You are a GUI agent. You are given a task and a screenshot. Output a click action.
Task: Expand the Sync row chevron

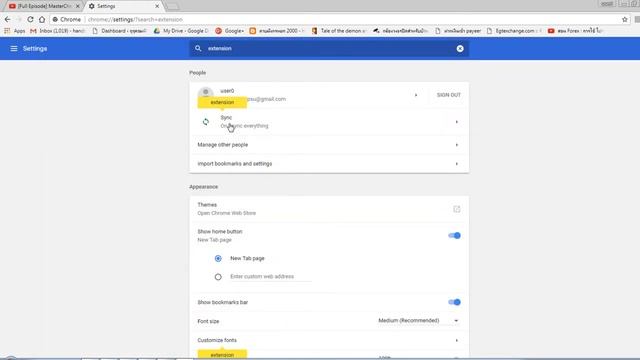[457, 122]
